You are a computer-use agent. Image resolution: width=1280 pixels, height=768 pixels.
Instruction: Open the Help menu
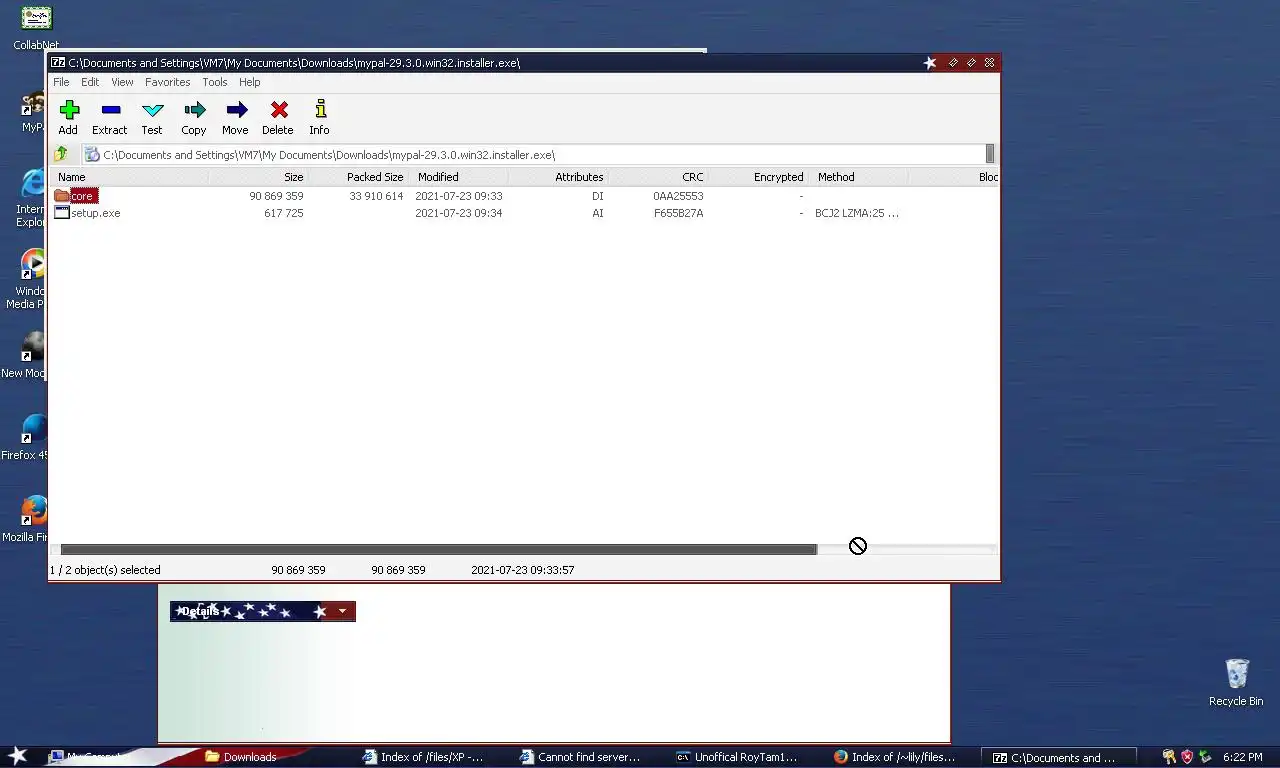250,82
